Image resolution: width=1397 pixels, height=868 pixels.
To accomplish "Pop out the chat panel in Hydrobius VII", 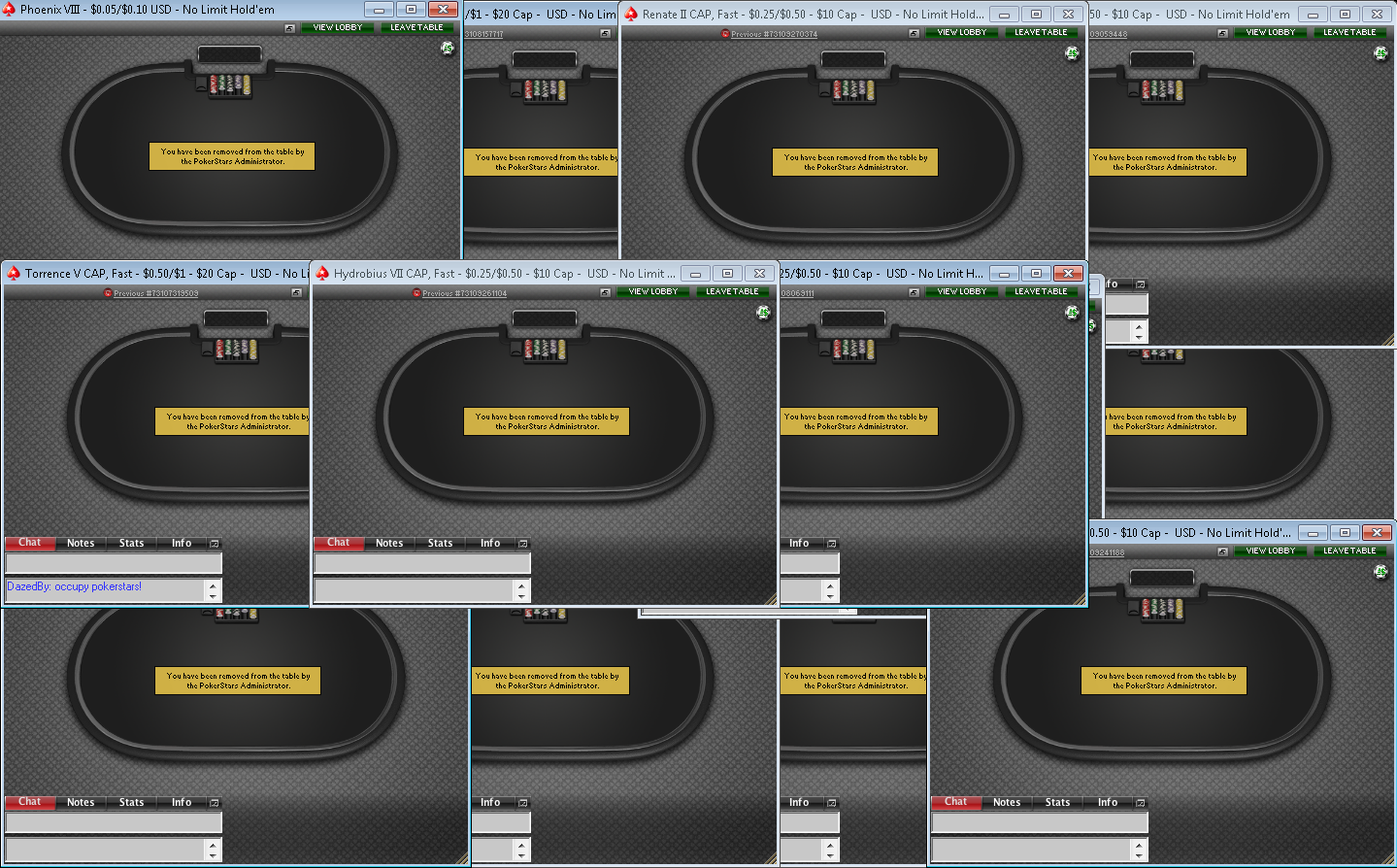I will coord(523,544).
